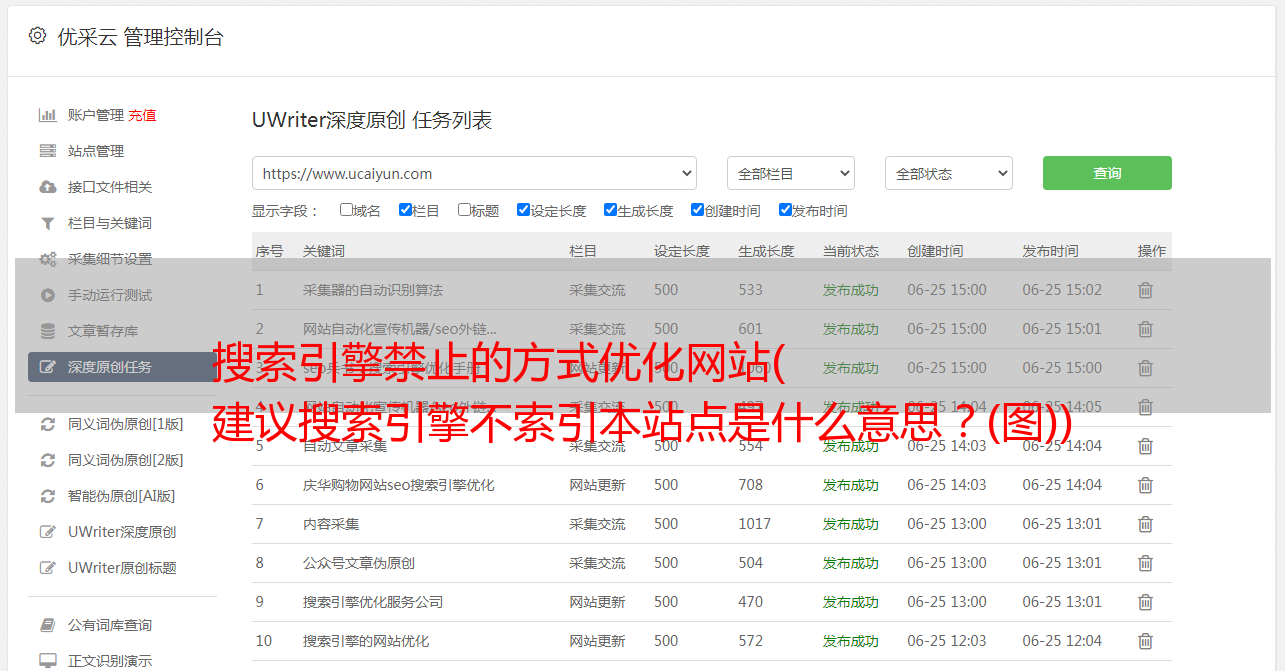
Task: Delete row 1 using its trash icon
Action: (x=1145, y=290)
